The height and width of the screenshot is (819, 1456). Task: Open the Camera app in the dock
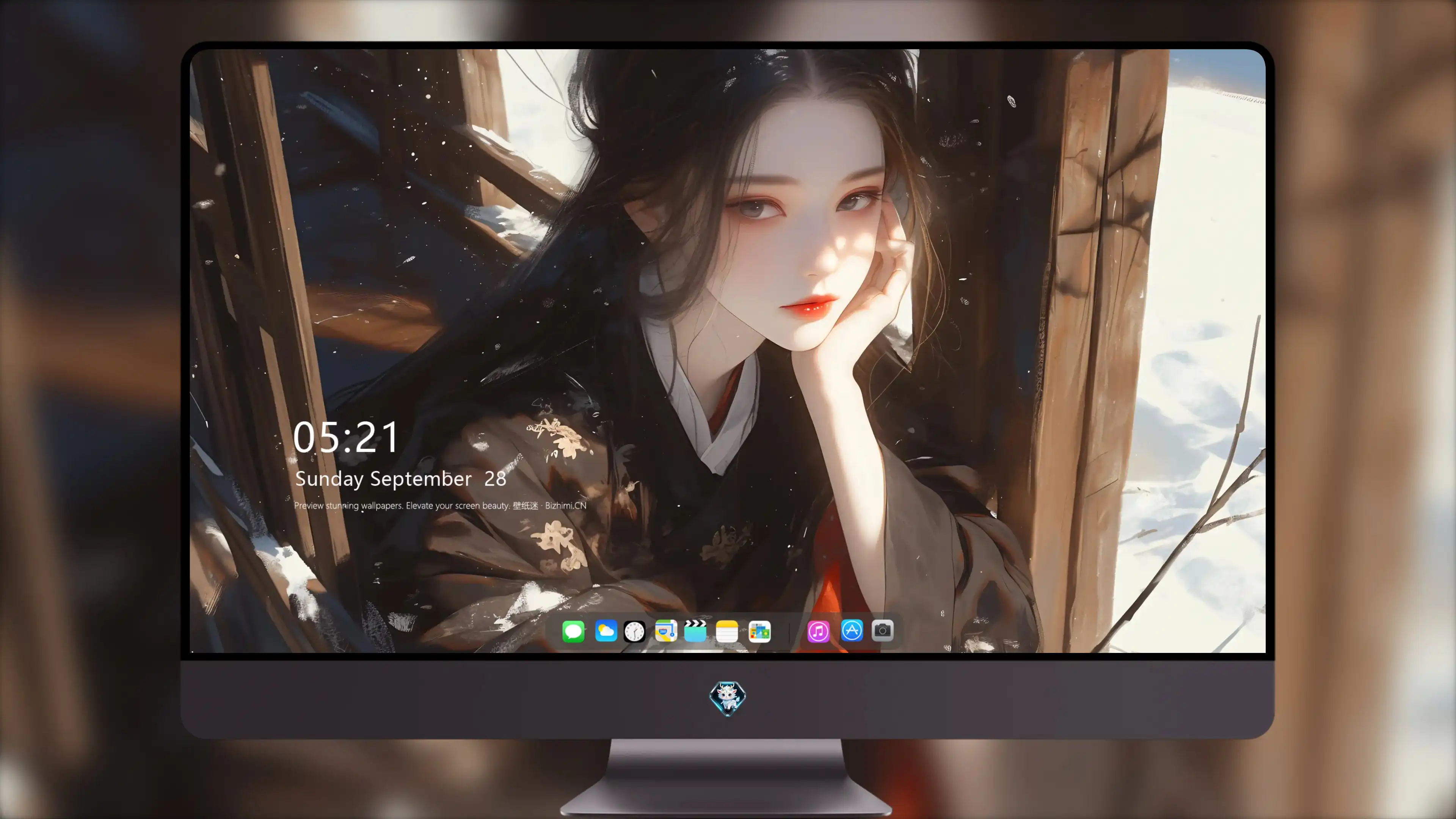(882, 630)
